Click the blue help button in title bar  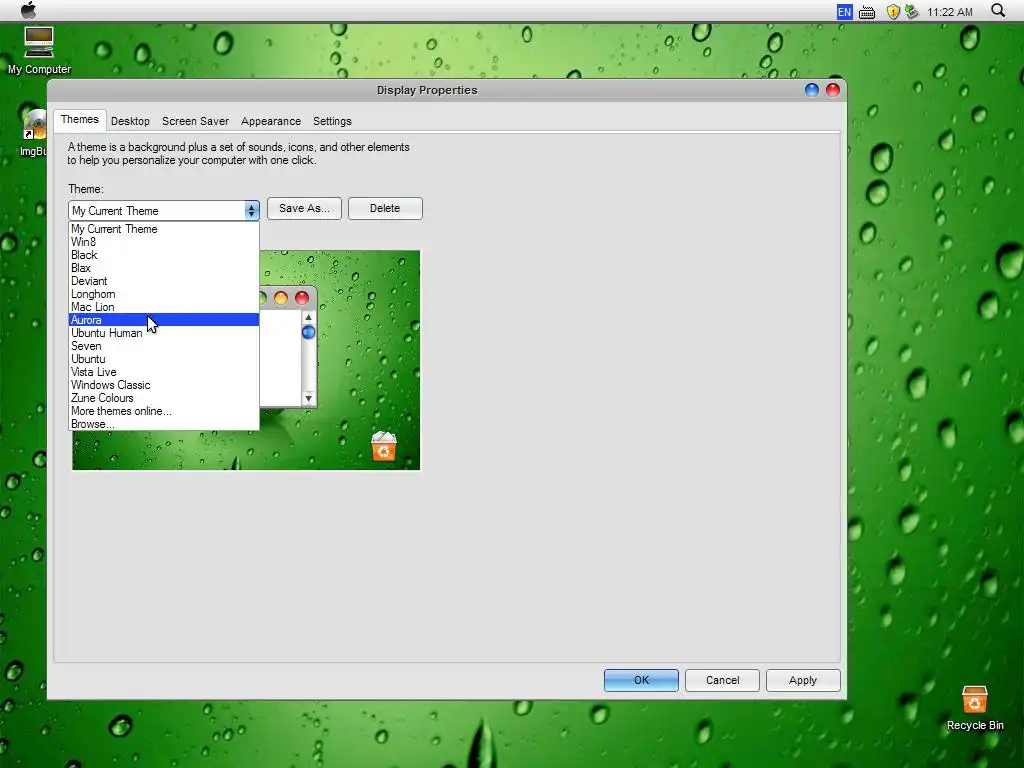[x=812, y=90]
